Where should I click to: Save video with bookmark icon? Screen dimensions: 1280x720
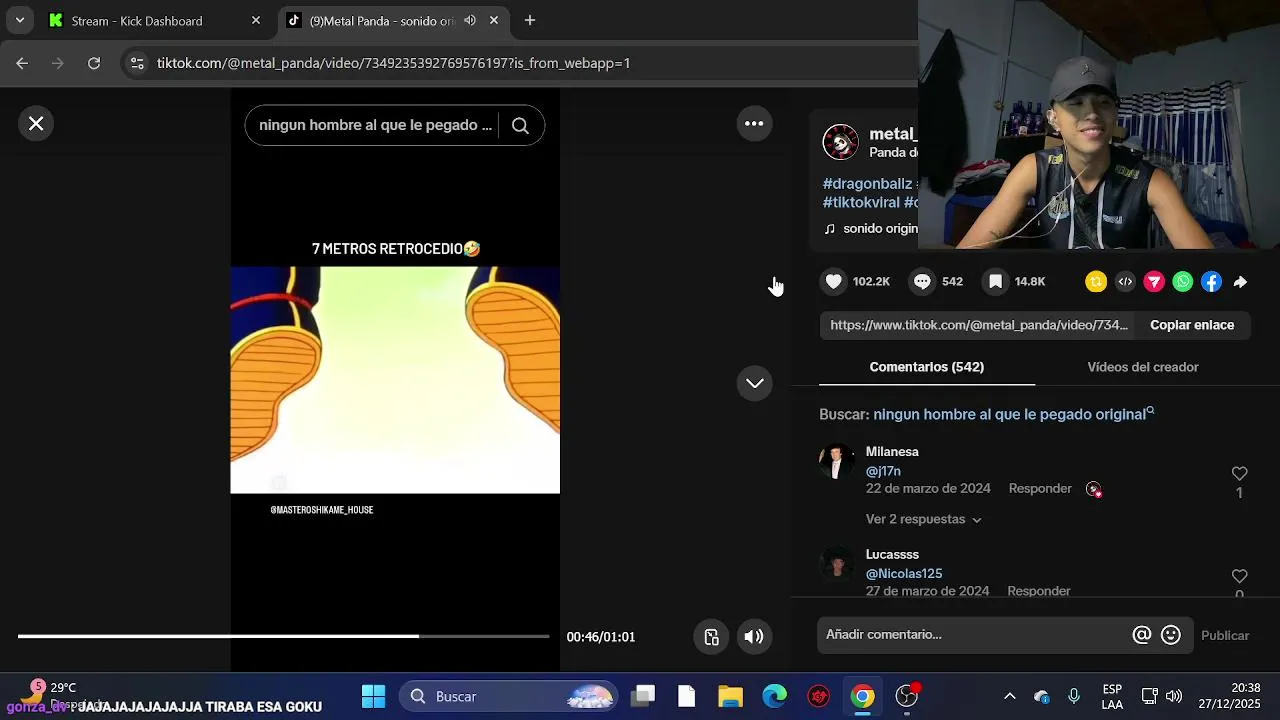click(x=995, y=282)
